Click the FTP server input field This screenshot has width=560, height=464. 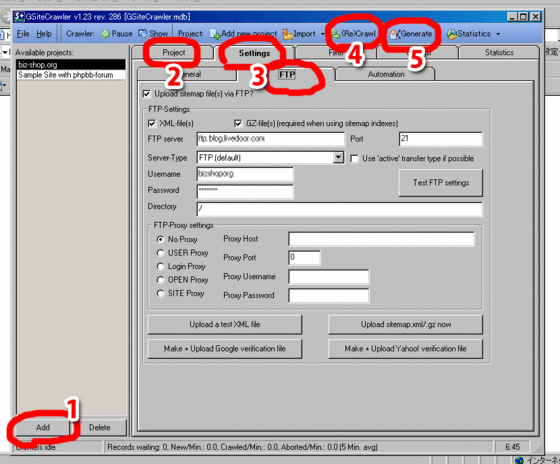coord(270,139)
